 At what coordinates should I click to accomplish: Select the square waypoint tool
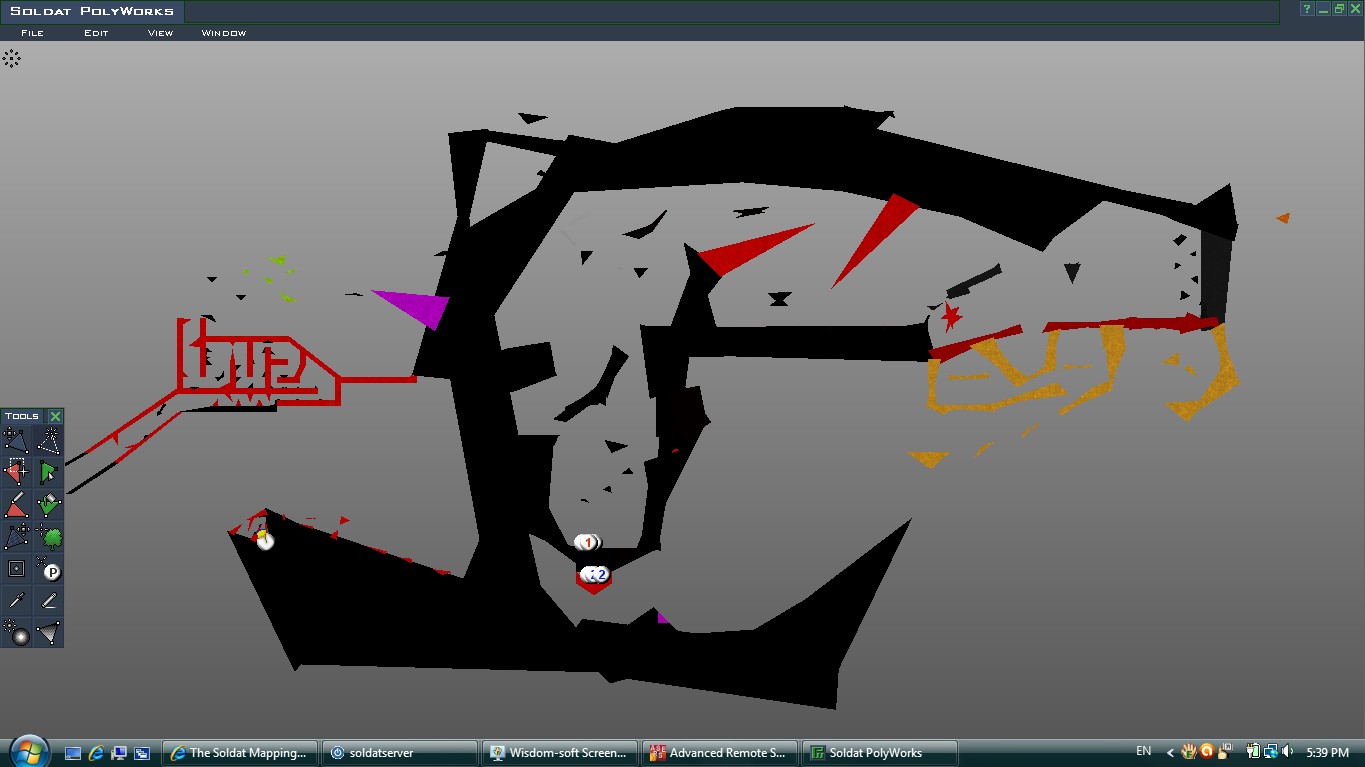(x=16, y=569)
